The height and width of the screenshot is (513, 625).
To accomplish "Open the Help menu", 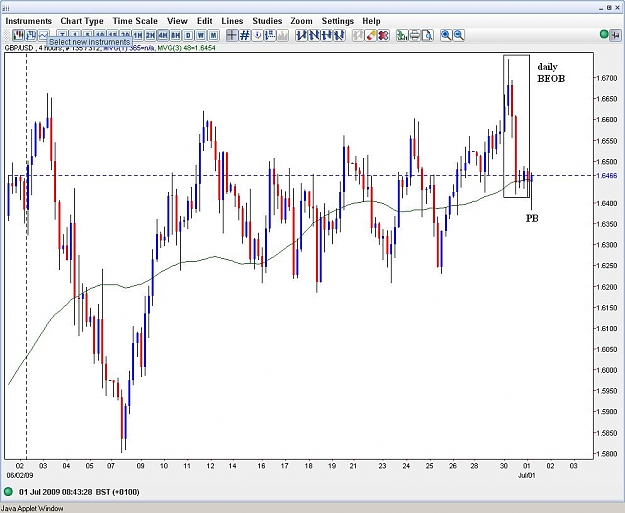I will coord(371,21).
